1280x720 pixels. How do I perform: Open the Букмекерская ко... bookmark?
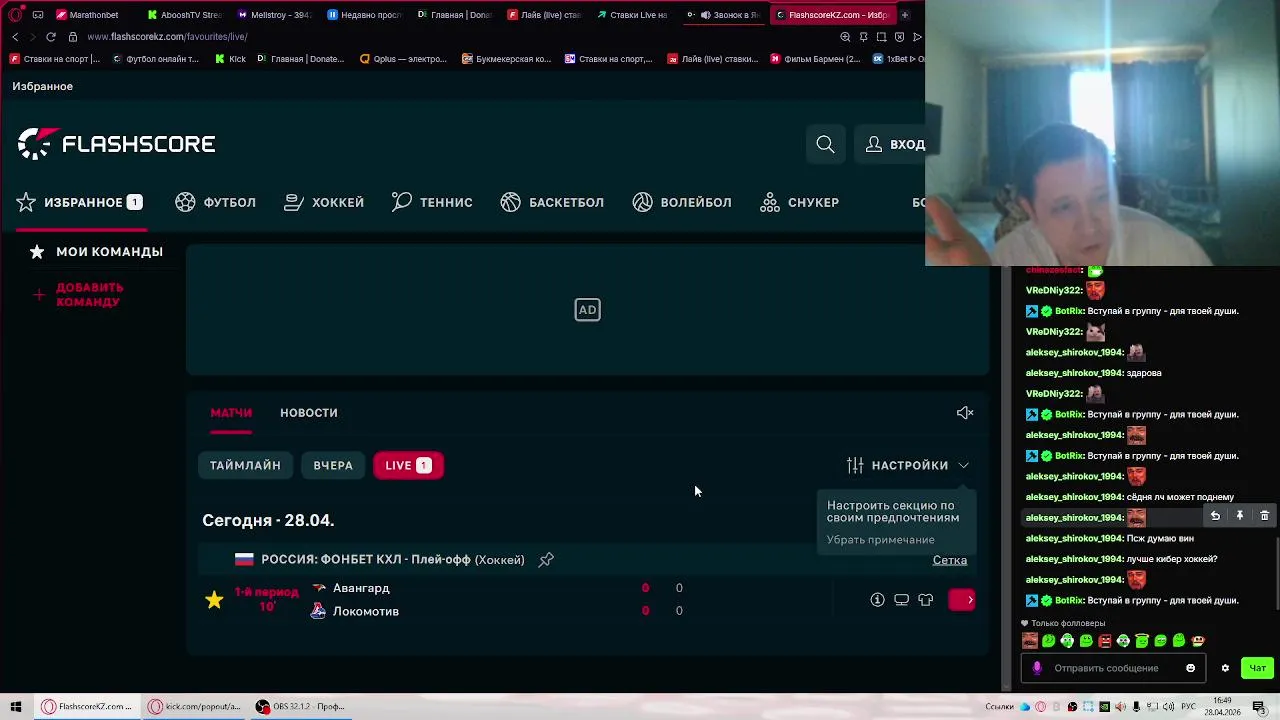coord(507,59)
